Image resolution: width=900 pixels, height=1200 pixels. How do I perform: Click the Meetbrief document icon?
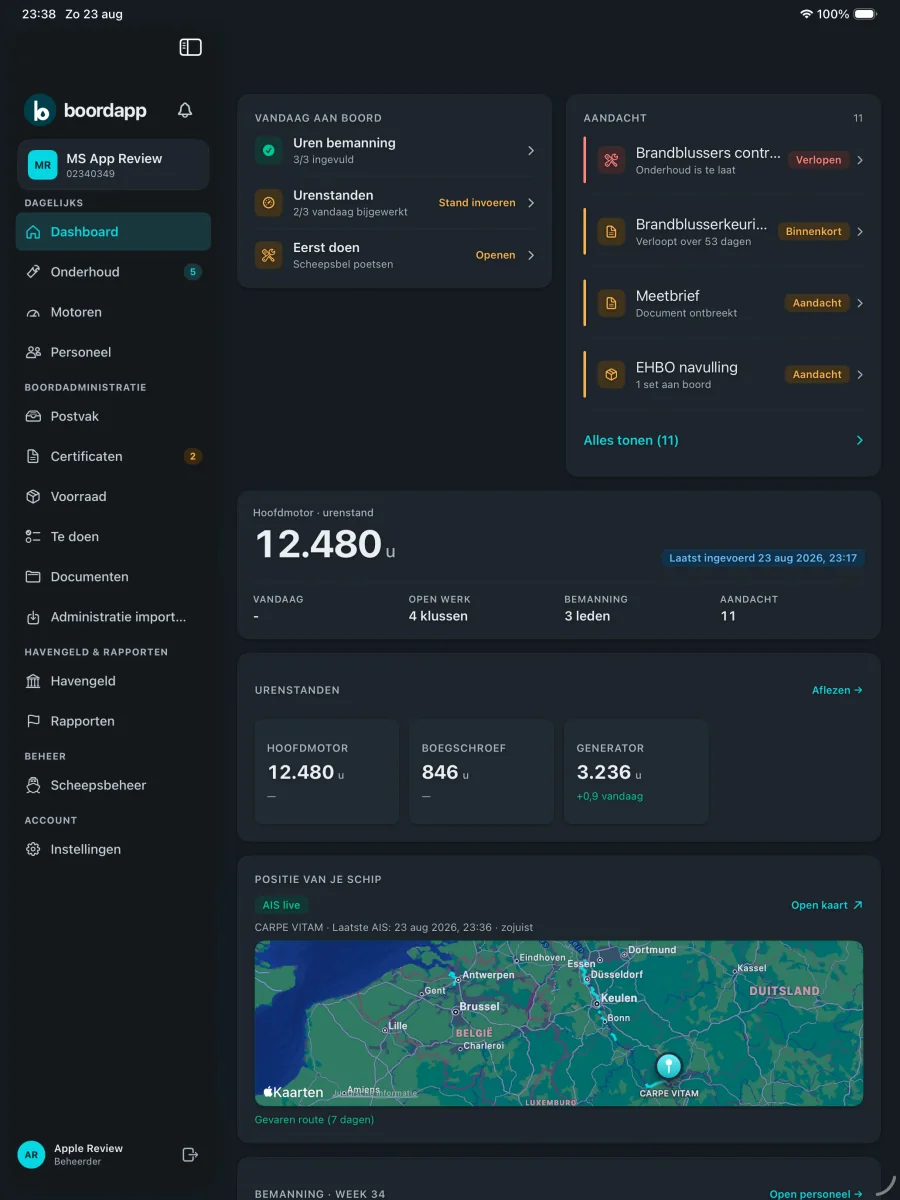tap(611, 303)
